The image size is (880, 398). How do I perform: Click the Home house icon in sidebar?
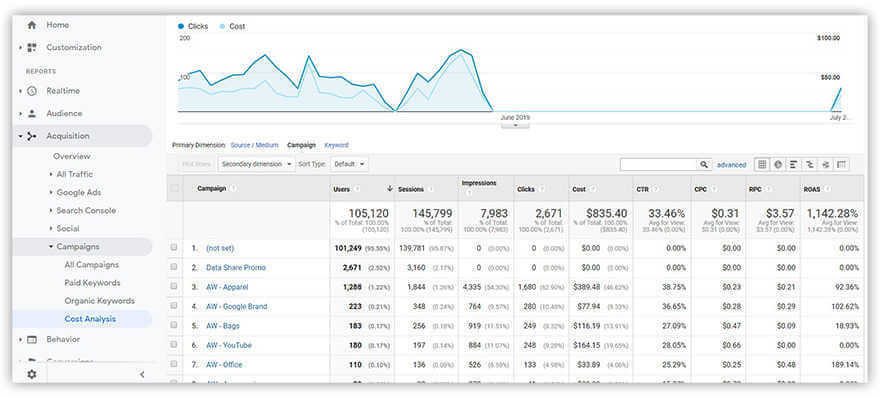32,25
